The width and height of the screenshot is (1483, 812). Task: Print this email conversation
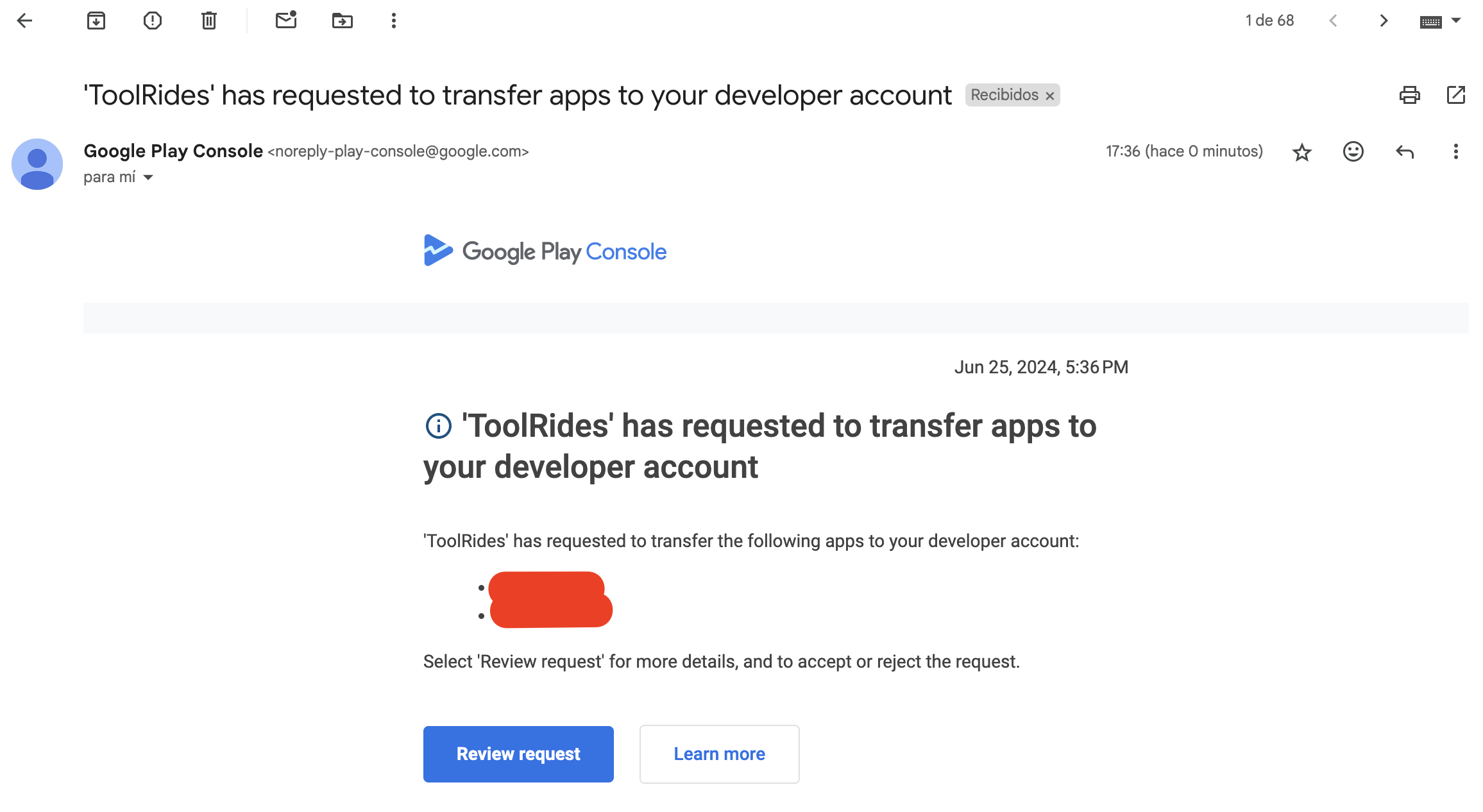point(1410,95)
